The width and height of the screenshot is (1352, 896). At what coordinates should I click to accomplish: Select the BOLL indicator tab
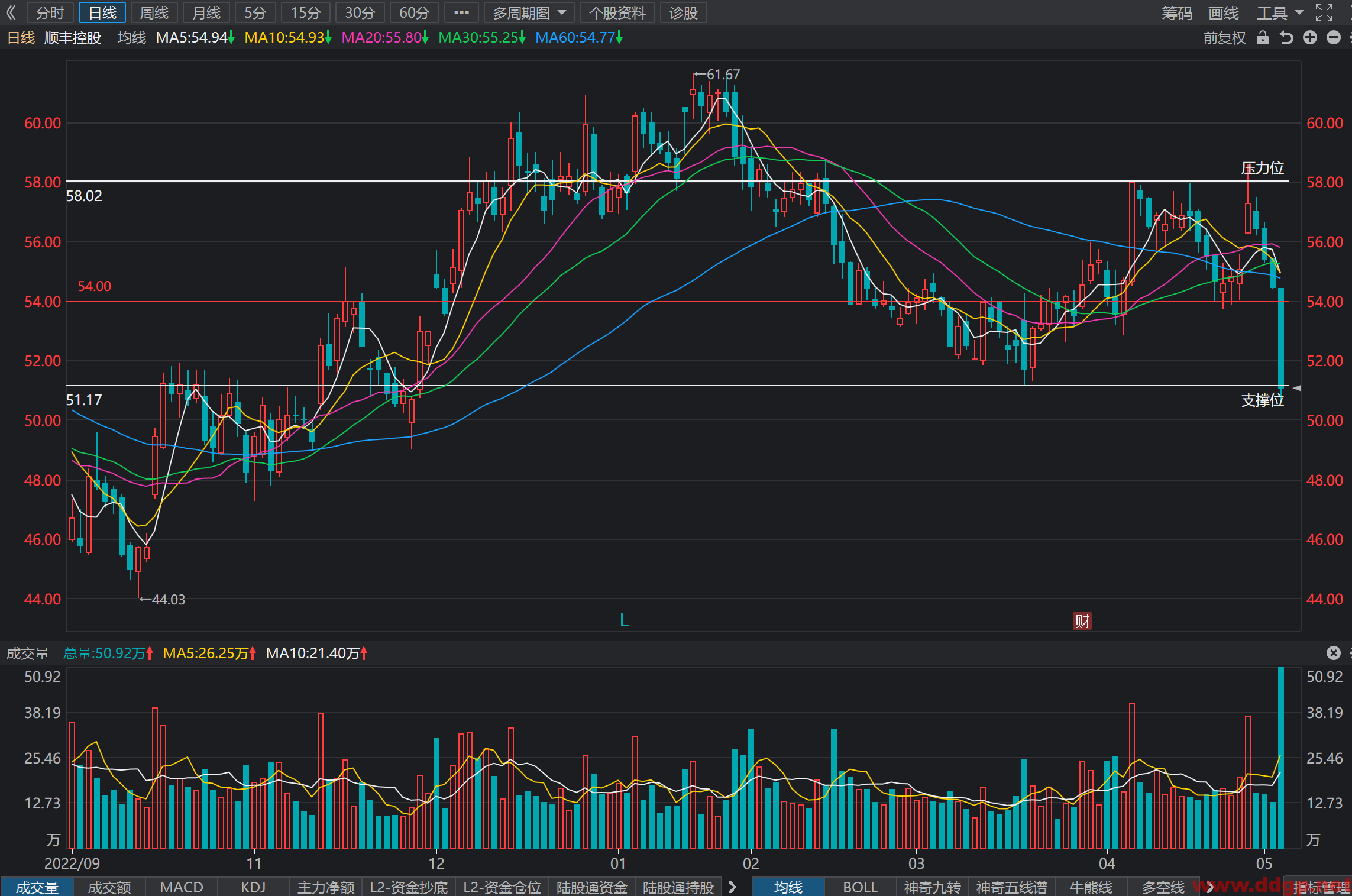click(860, 887)
